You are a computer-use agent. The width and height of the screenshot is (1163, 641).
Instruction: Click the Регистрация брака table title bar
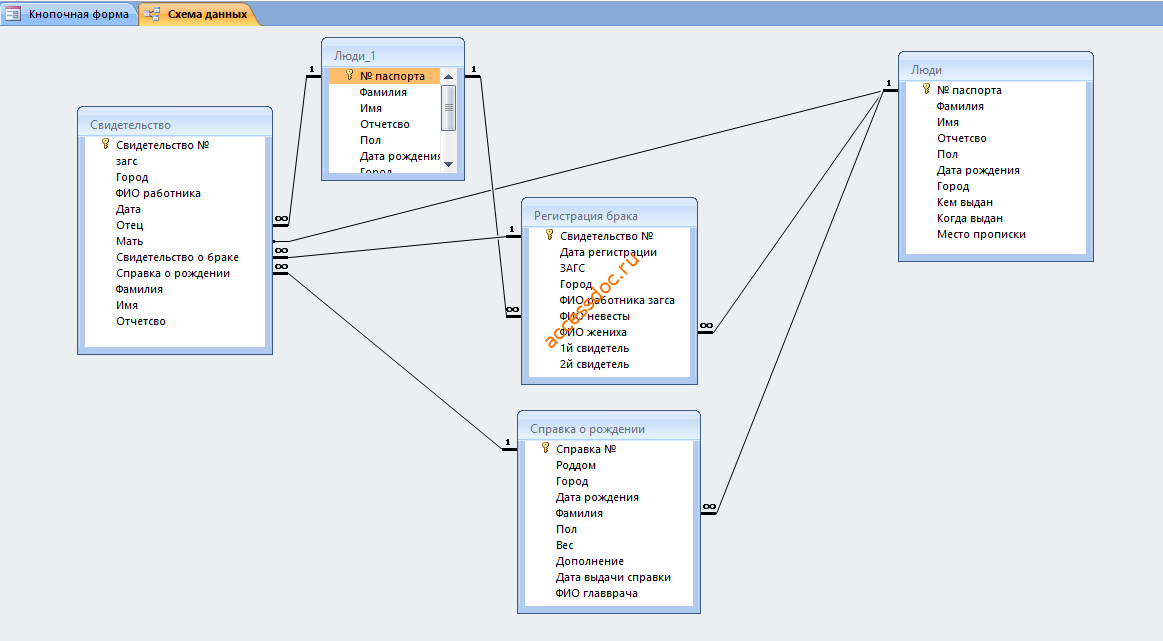pyautogui.click(x=610, y=216)
